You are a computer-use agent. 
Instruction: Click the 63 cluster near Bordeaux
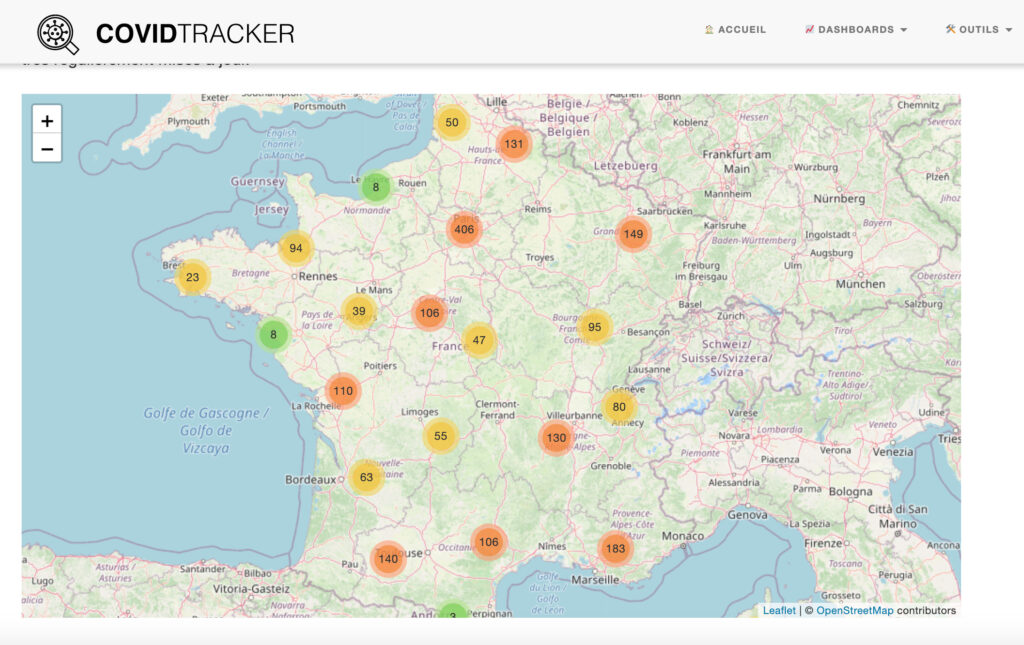click(x=366, y=477)
